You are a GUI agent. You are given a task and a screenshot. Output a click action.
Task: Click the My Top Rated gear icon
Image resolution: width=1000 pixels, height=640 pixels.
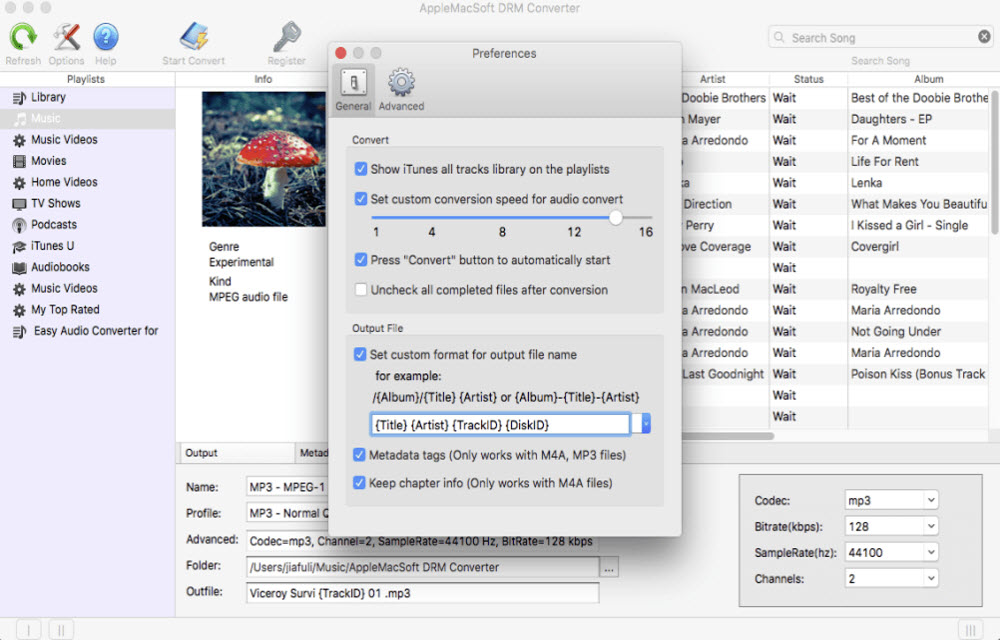19,310
